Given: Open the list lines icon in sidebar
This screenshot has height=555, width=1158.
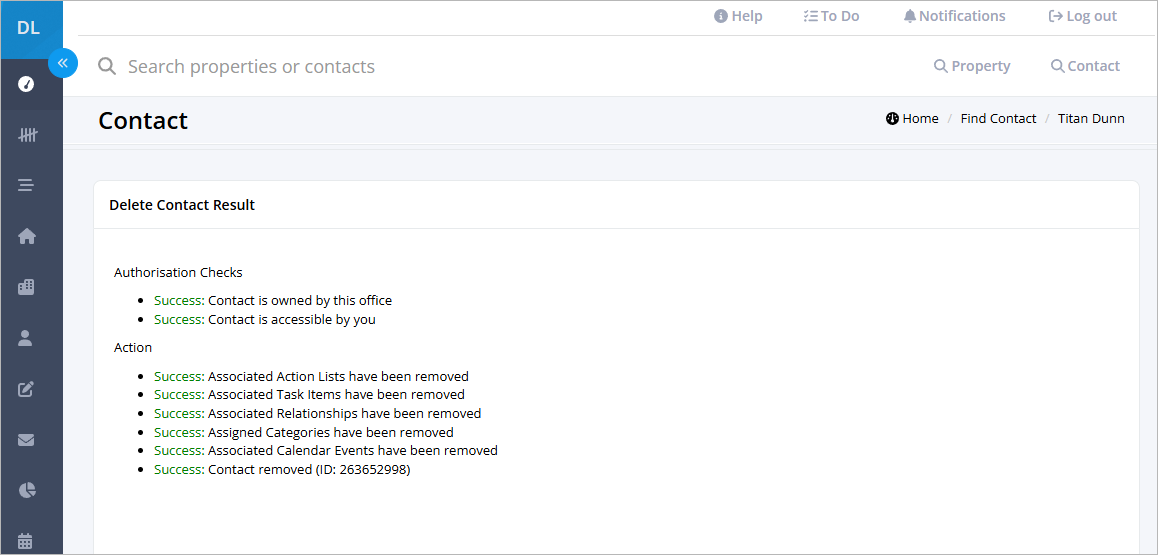Looking at the screenshot, I should pos(26,185).
